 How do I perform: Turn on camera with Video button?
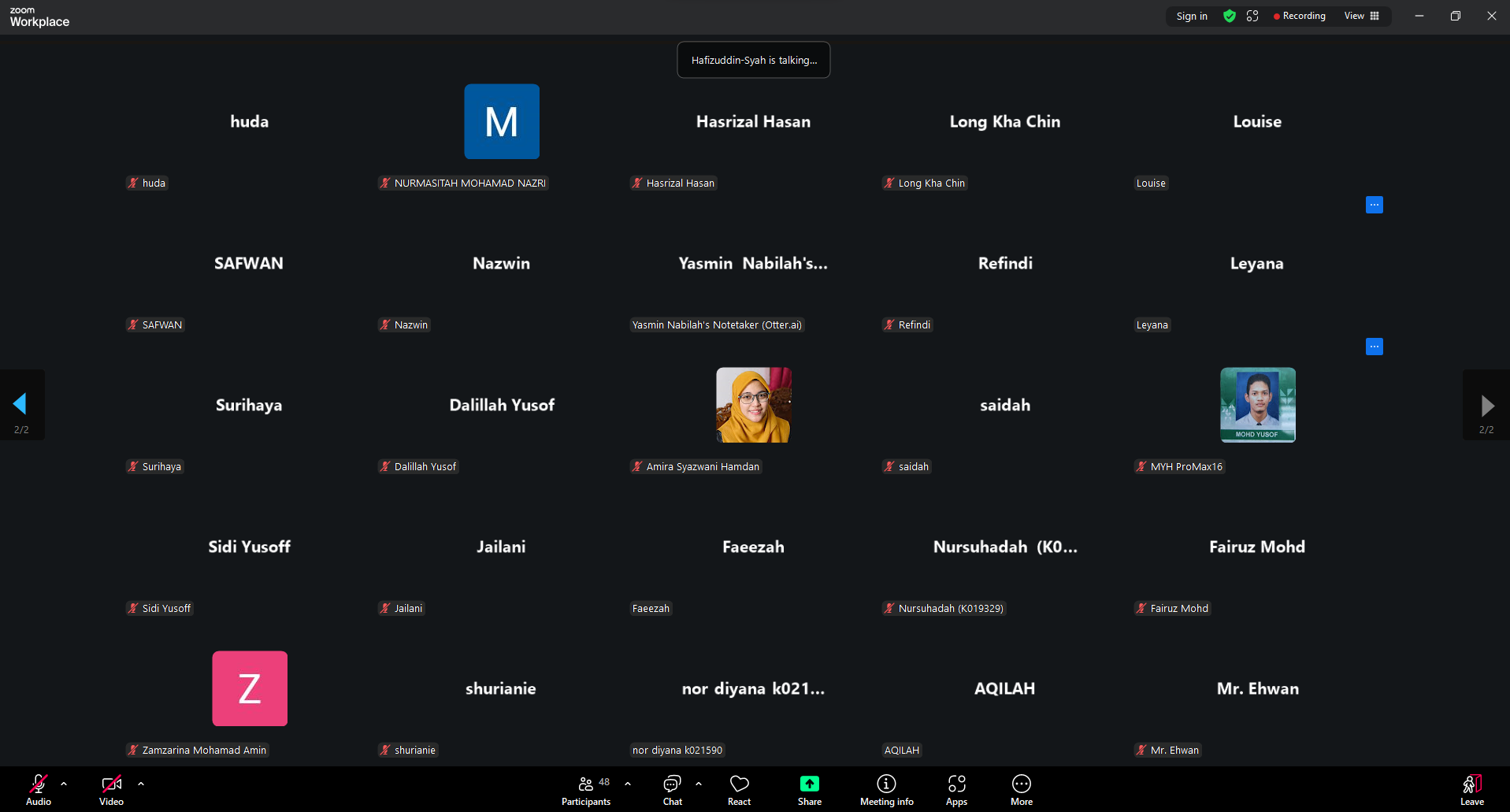coord(111,790)
